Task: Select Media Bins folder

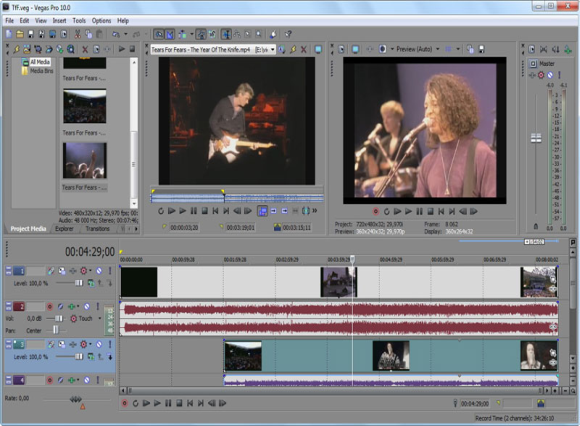Action: pos(41,71)
